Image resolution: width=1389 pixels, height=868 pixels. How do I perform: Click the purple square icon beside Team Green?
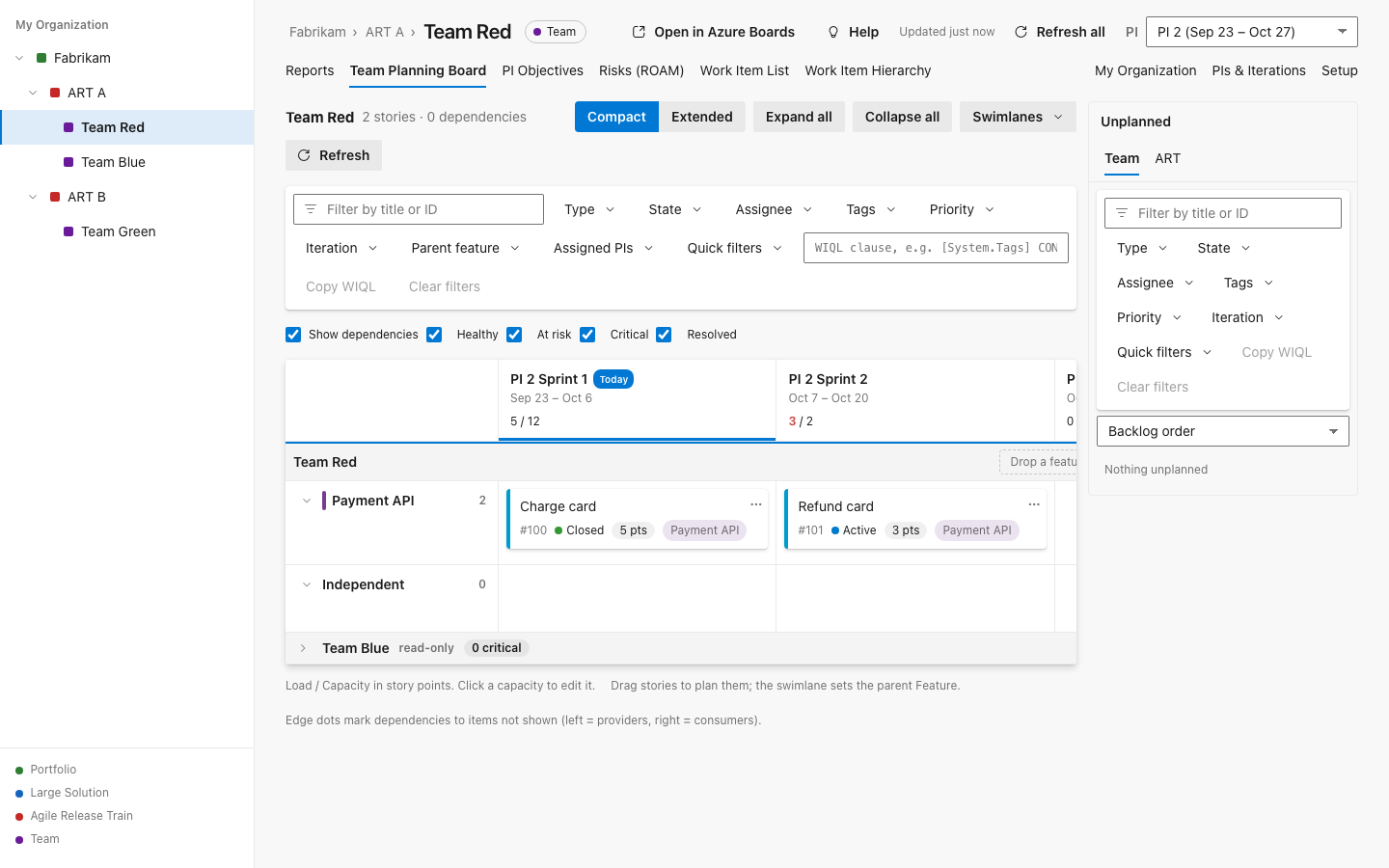point(68,231)
